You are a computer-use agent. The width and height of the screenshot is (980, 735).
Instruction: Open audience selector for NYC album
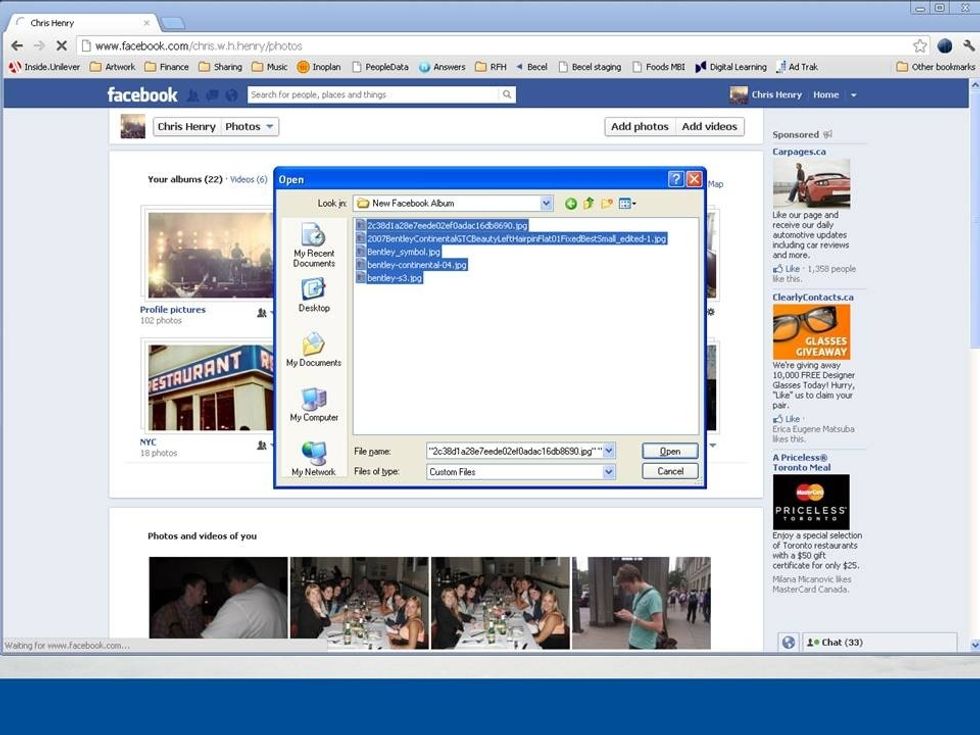(265, 445)
